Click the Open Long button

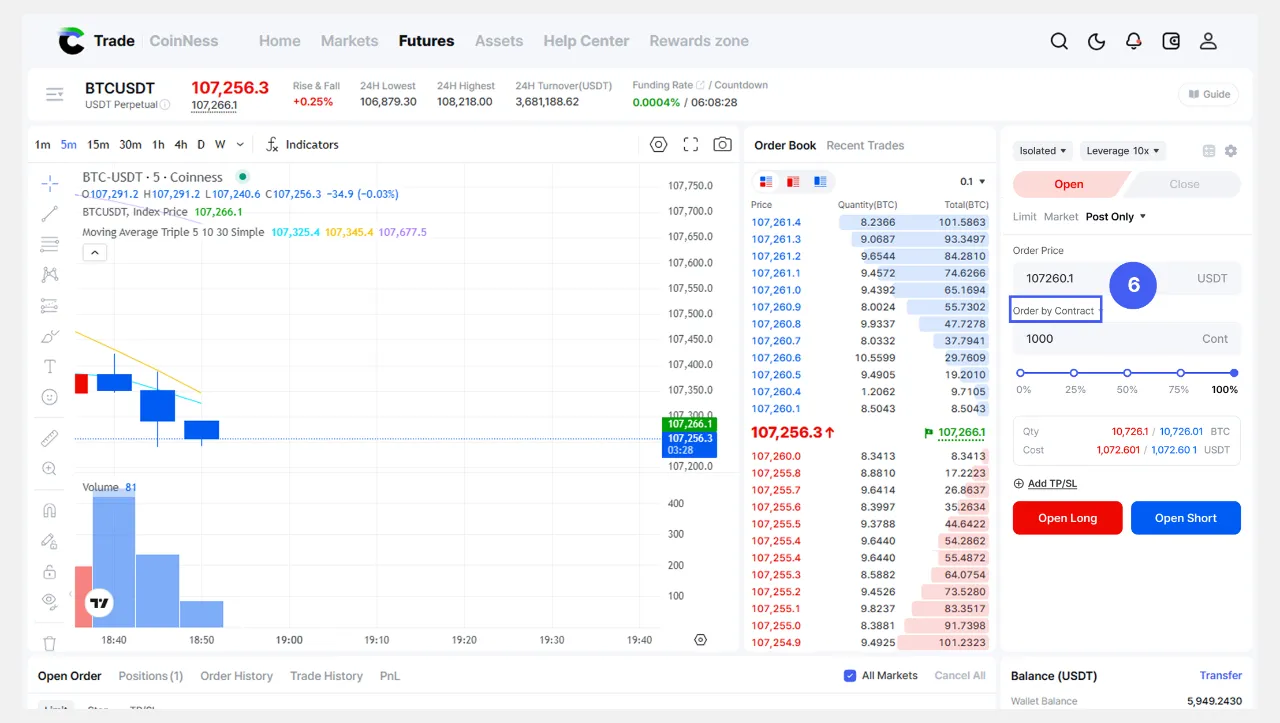click(x=1067, y=518)
